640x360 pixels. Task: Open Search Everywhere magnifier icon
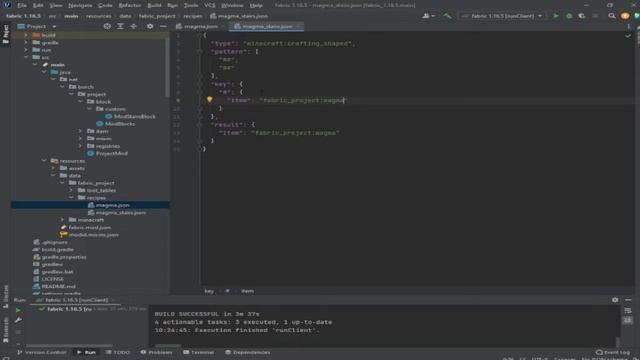tap(611, 16)
